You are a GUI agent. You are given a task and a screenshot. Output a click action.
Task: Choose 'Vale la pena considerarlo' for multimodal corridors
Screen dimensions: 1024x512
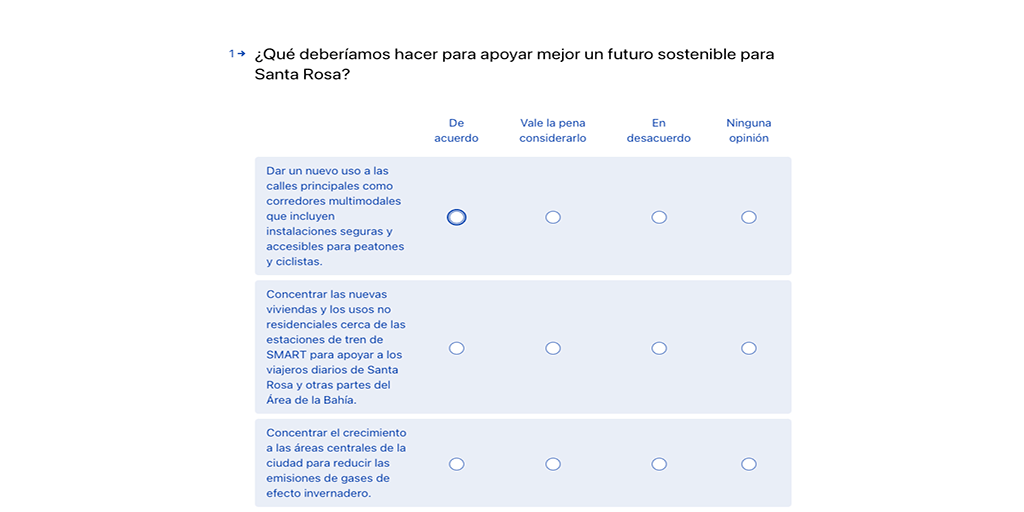552,217
